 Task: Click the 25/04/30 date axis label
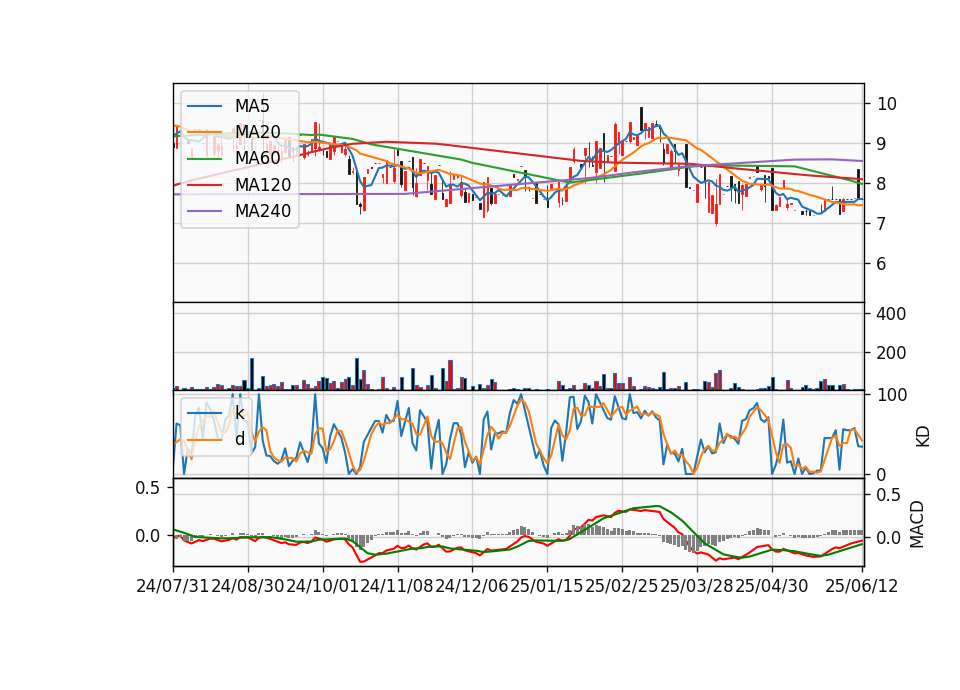[771, 586]
